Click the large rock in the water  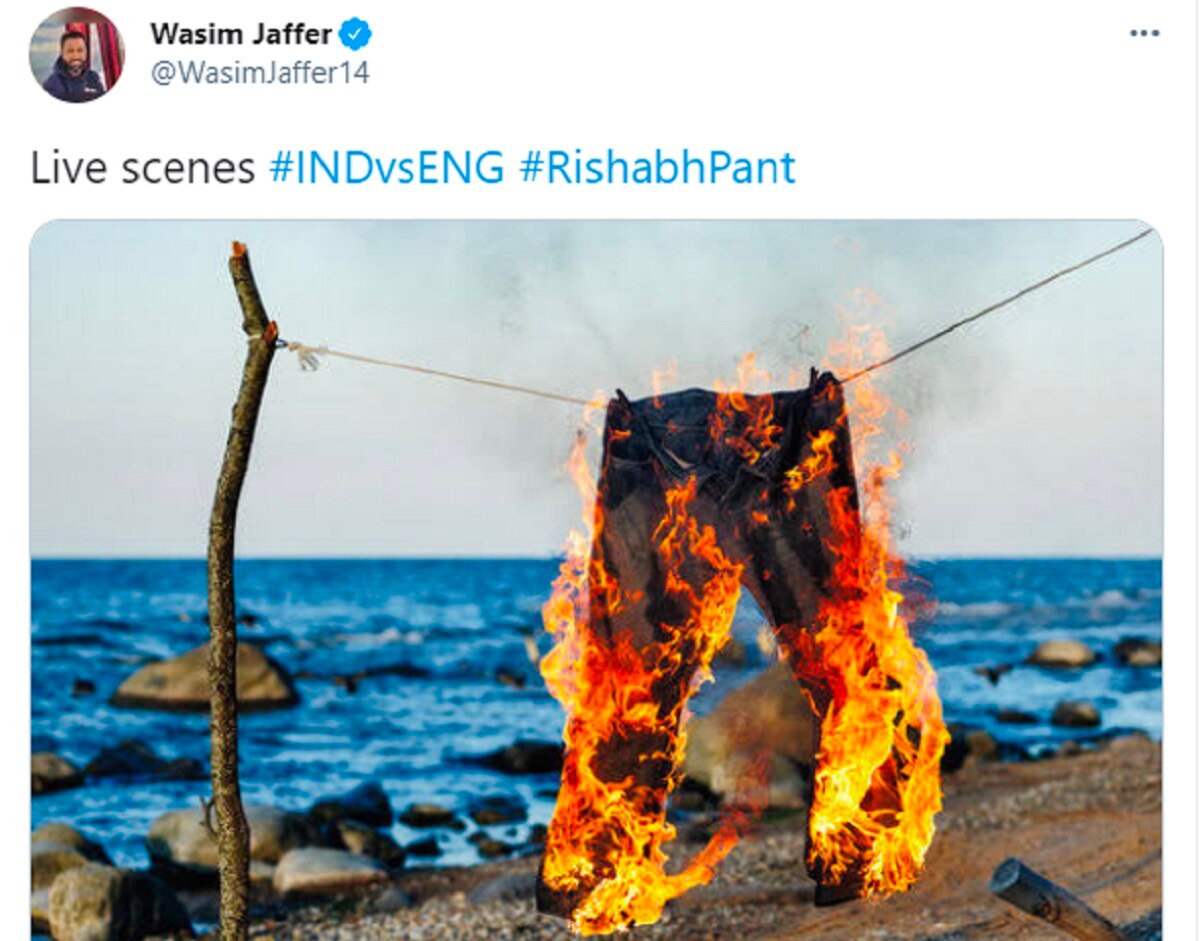(204, 677)
